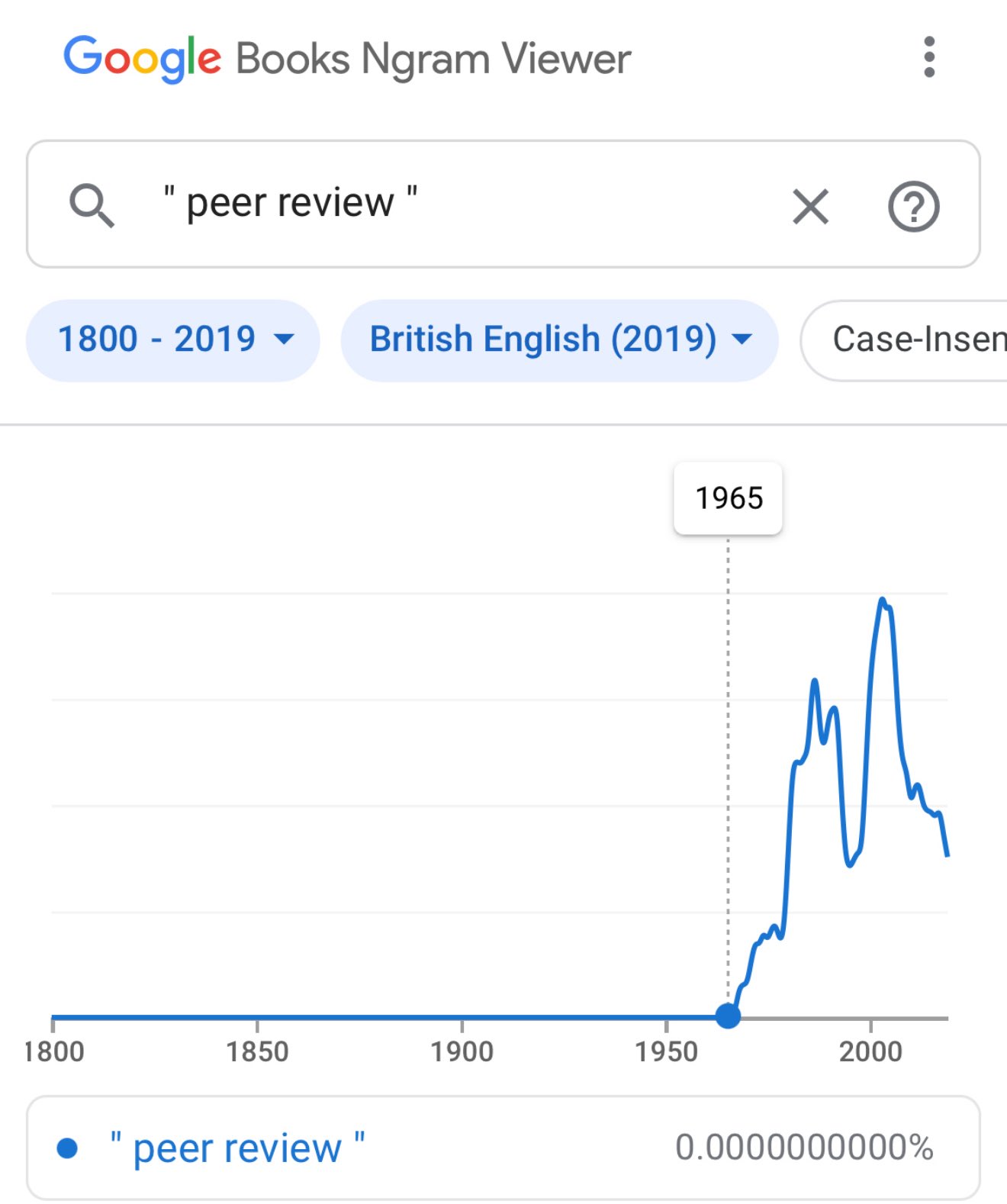Image resolution: width=1007 pixels, height=1204 pixels.
Task: Click the 1965 data point on chart
Action: pos(728,1016)
